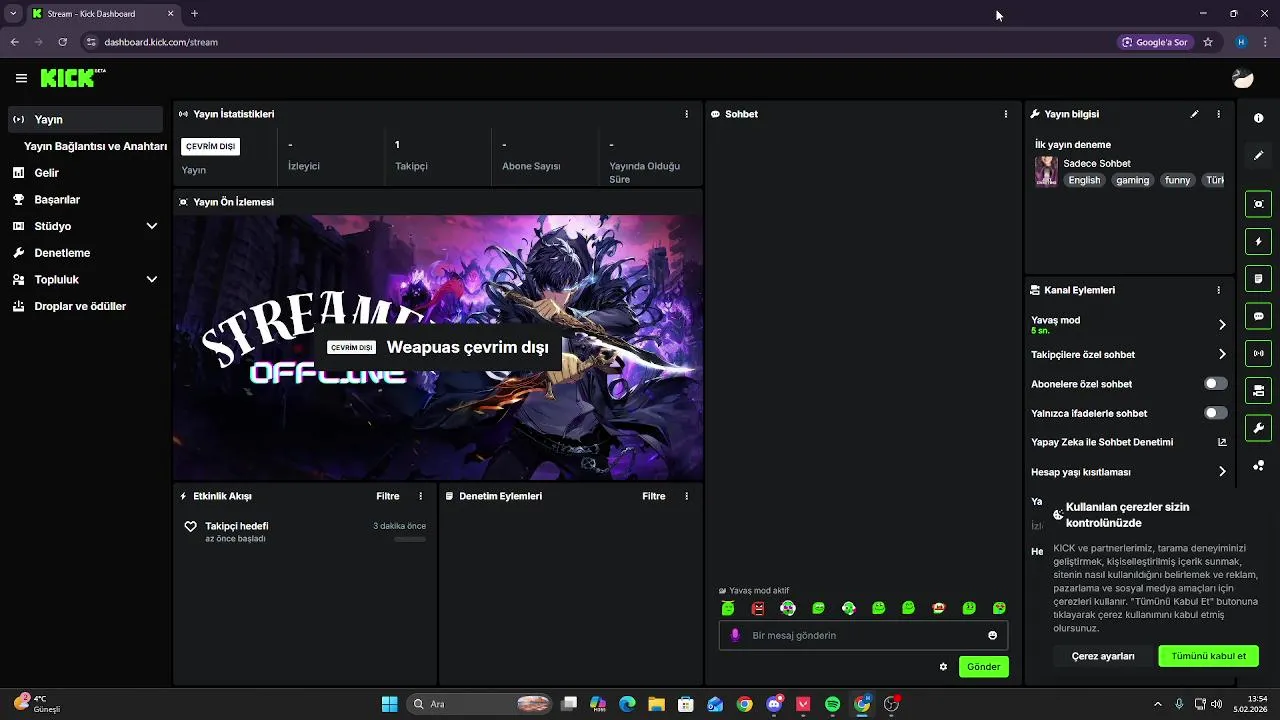The image size is (1280, 720).
Task: Bookmark this page with star icon
Action: coord(1208,42)
